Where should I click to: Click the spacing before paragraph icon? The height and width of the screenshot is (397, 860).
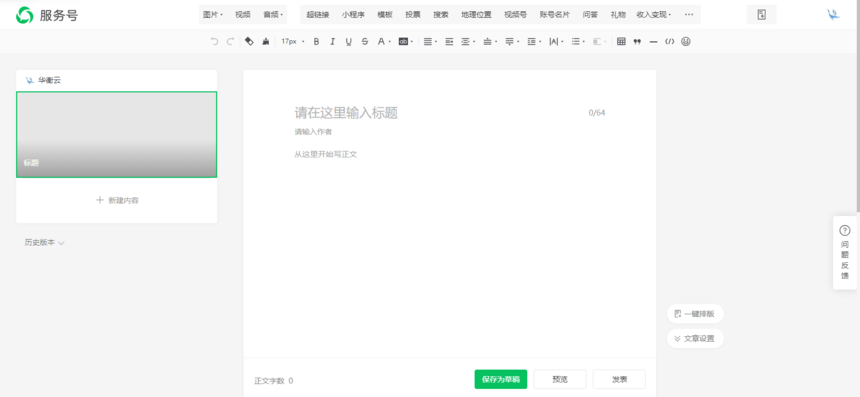pos(487,42)
